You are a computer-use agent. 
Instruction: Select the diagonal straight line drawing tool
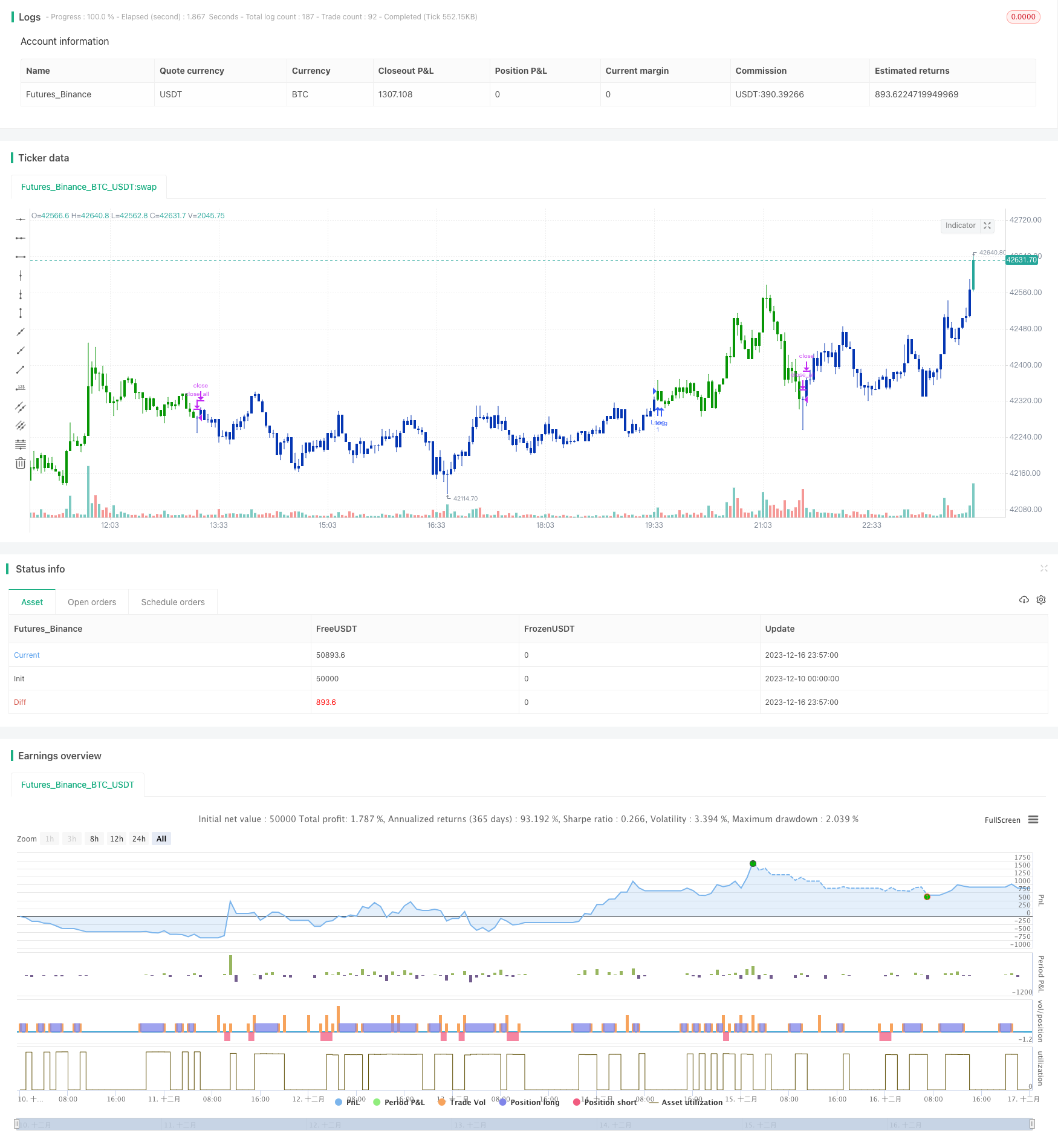click(x=21, y=332)
